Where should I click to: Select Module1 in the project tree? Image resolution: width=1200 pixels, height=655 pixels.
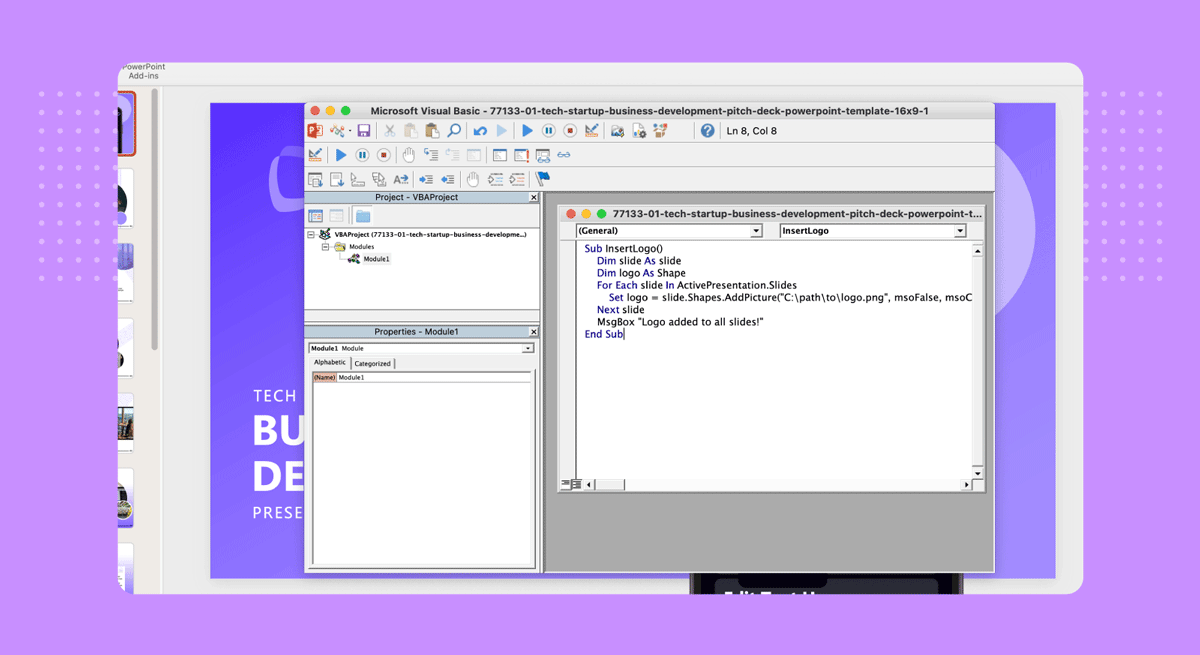pos(376,259)
